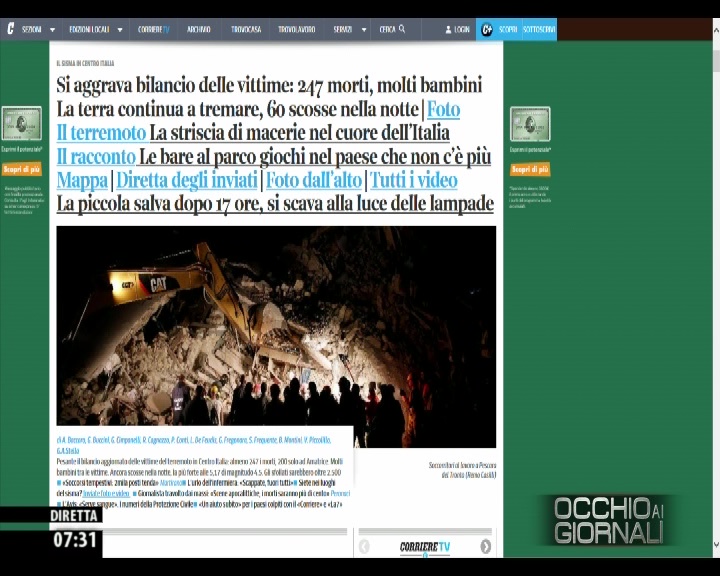Click the next arrow in Corriere TV carousel

click(485, 547)
